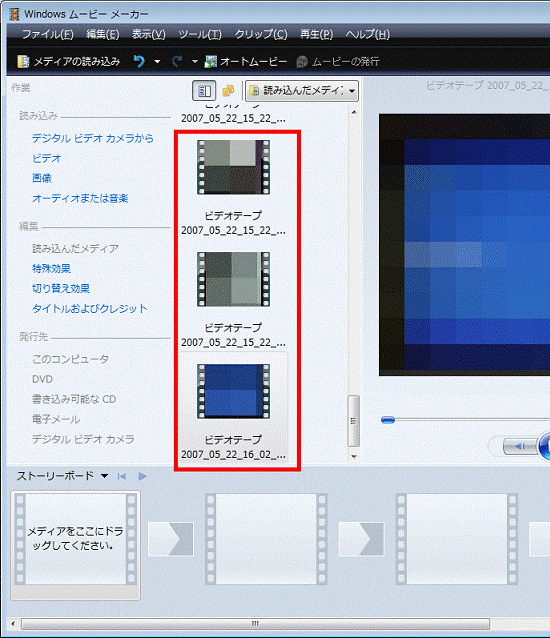This screenshot has height=638, width=550.
Task: Open the 読み込んだメディア dropdown
Action: coord(301,90)
